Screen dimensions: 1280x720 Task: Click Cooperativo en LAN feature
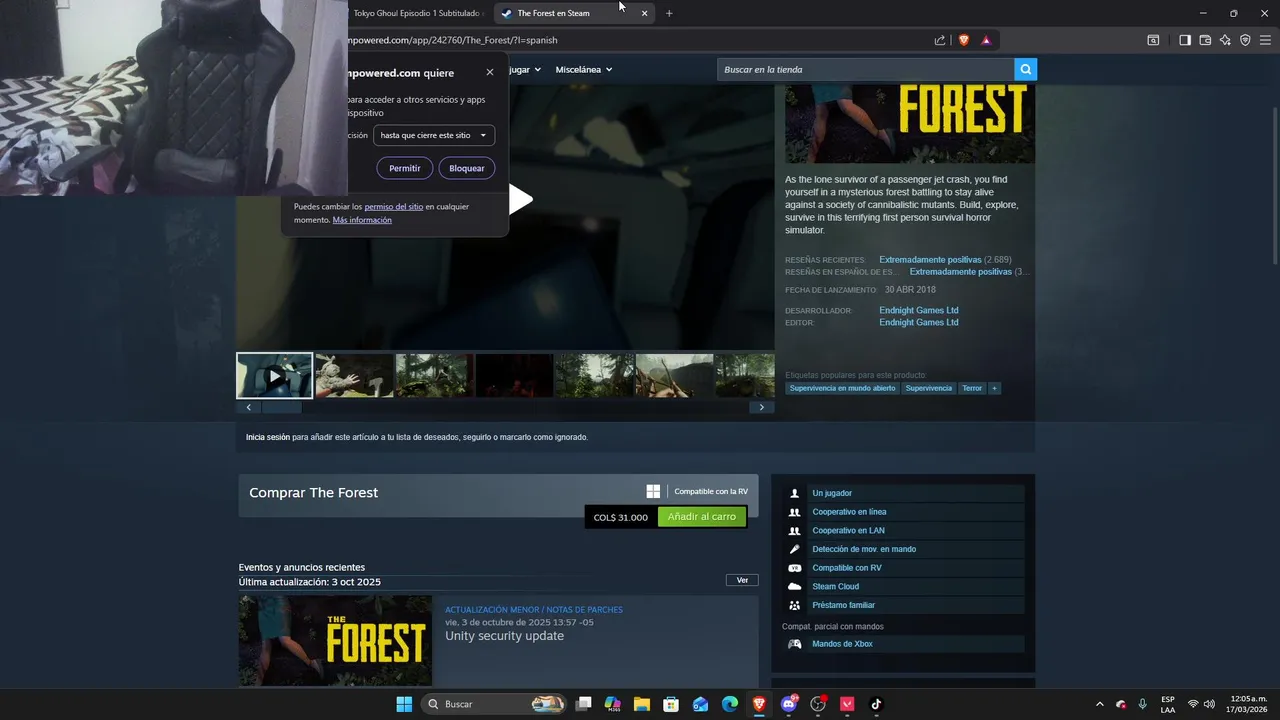tap(904, 531)
